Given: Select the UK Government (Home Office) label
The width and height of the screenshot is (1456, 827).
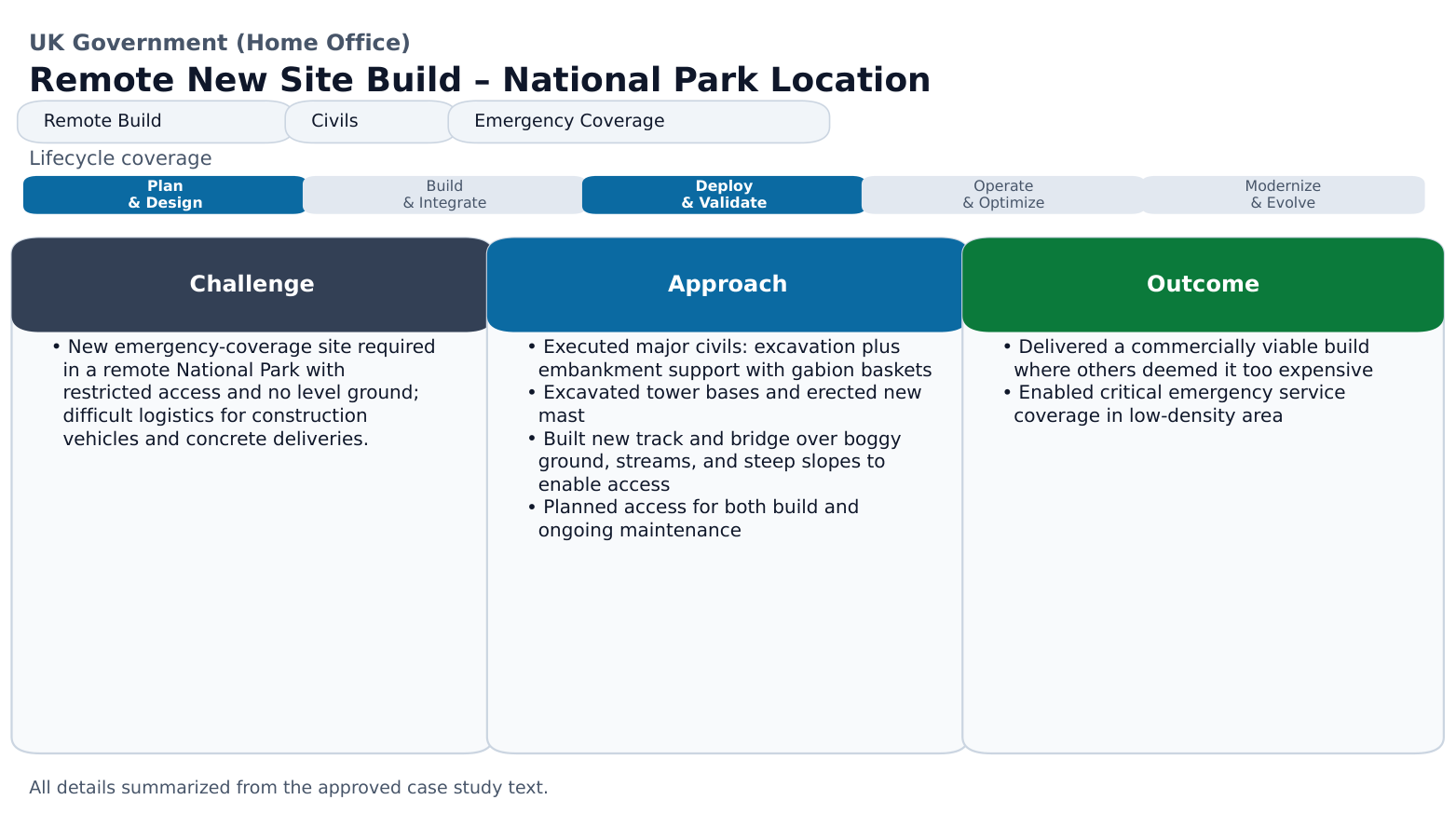Looking at the screenshot, I should 220,42.
